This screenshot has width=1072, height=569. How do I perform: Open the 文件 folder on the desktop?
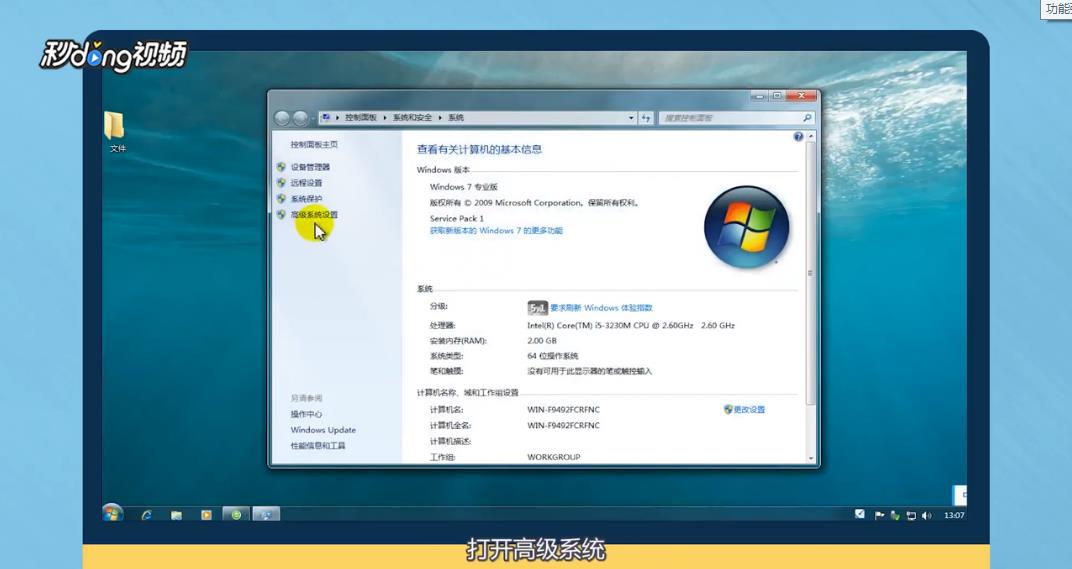point(116,132)
